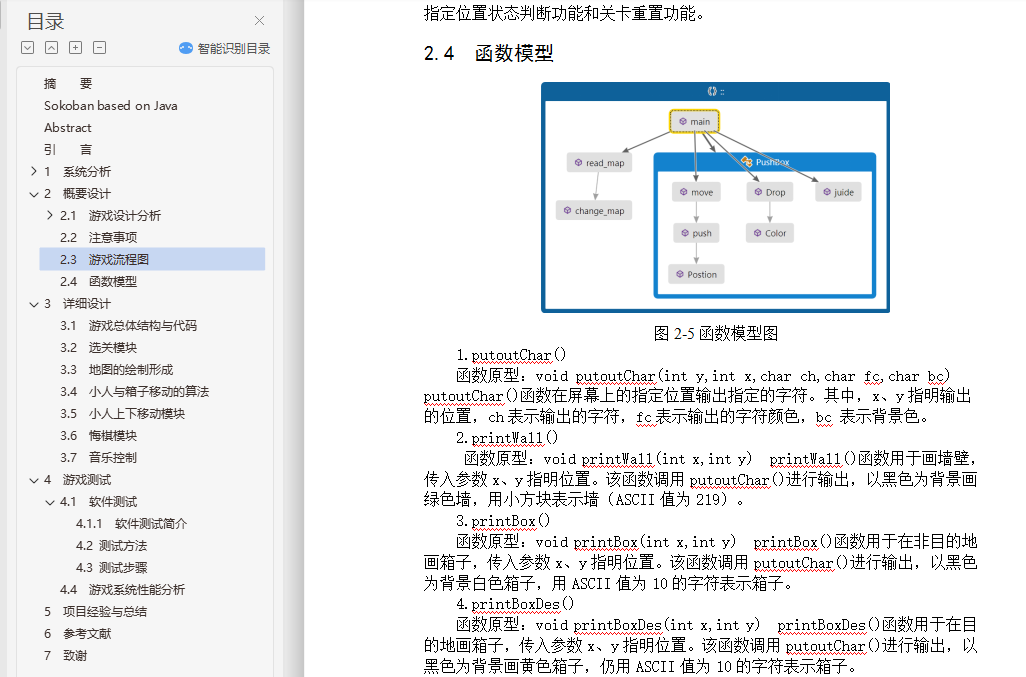Open 4.2 测试方法 entry
The width and height of the screenshot is (1026, 677).
111,546
